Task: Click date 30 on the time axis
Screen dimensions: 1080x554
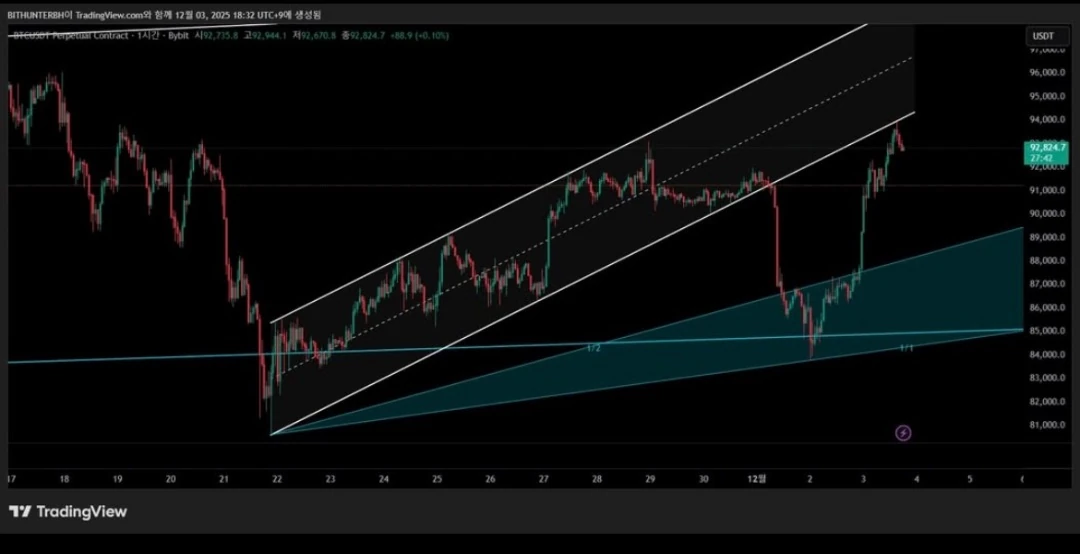Action: (x=703, y=479)
